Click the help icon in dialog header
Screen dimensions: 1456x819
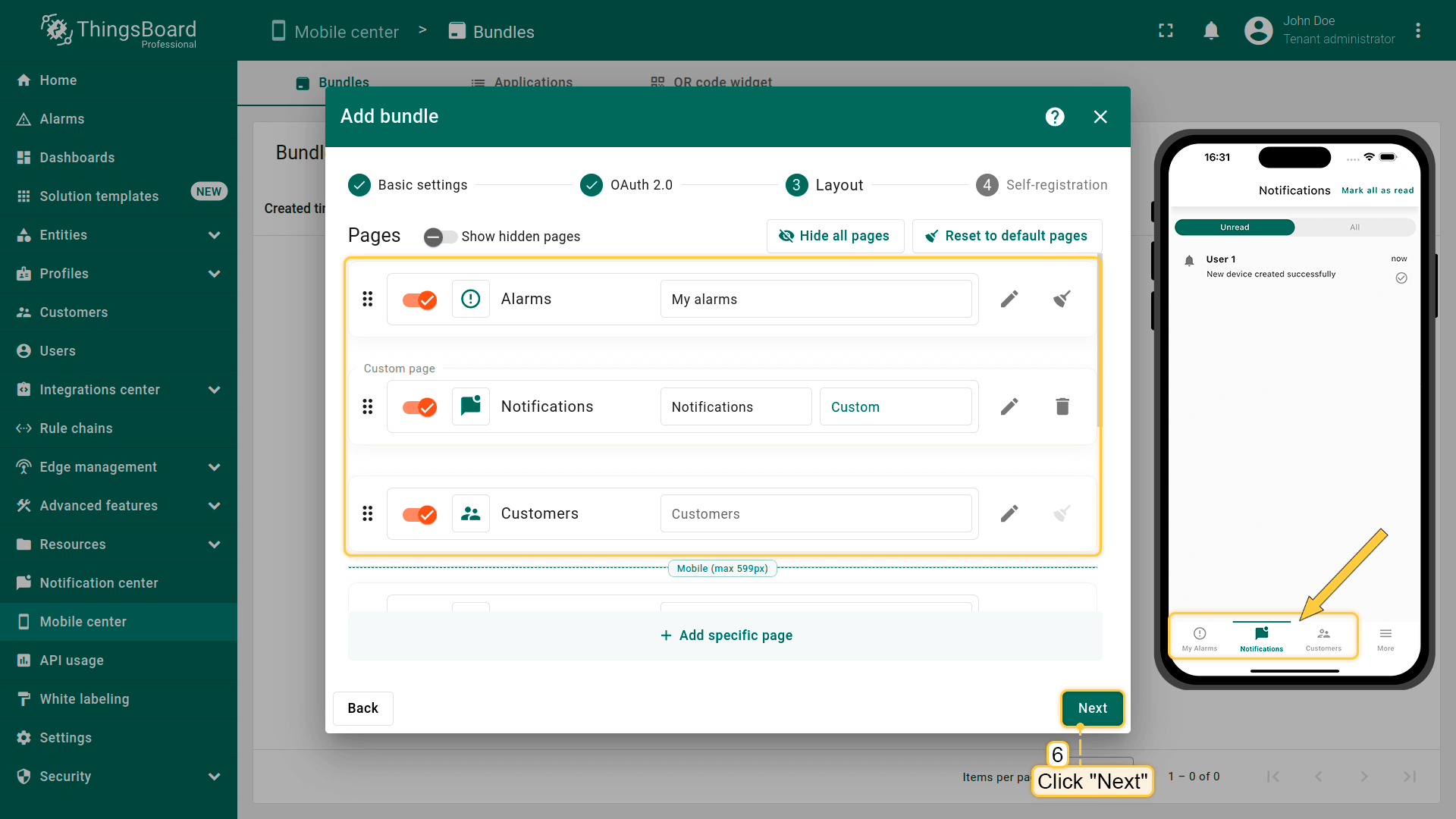[1054, 117]
